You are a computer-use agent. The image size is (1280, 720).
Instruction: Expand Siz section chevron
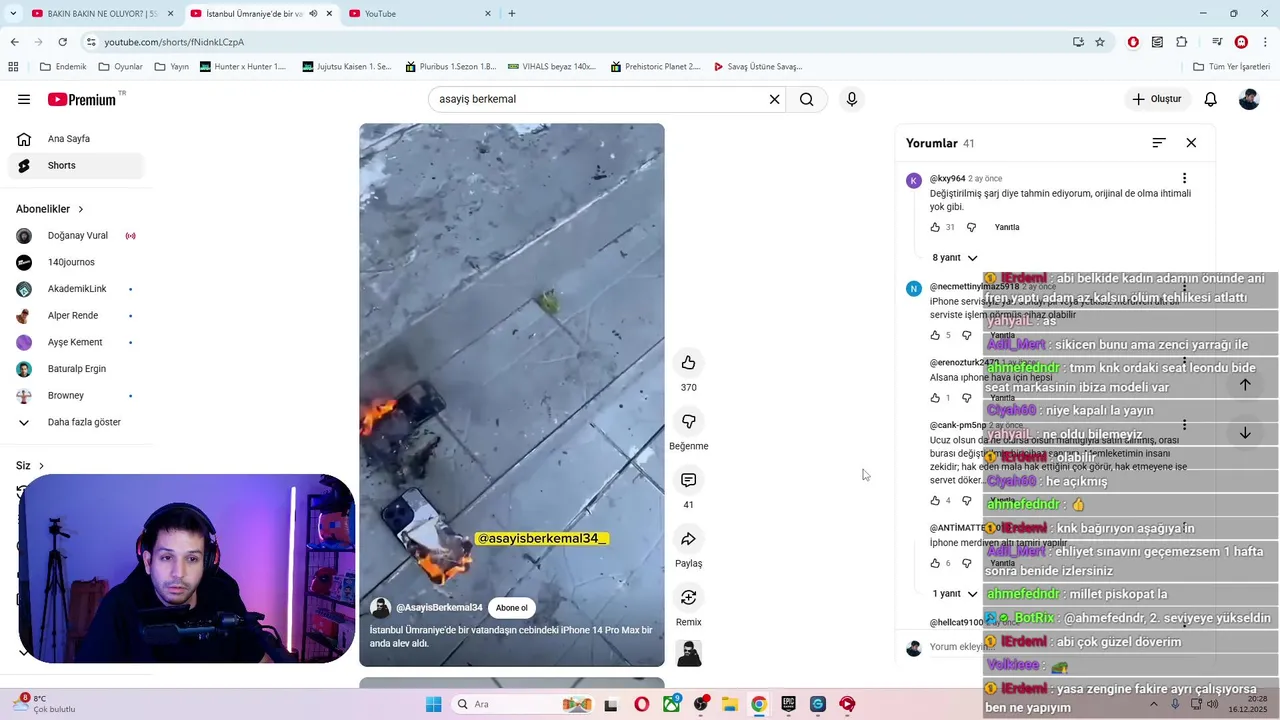point(41,466)
